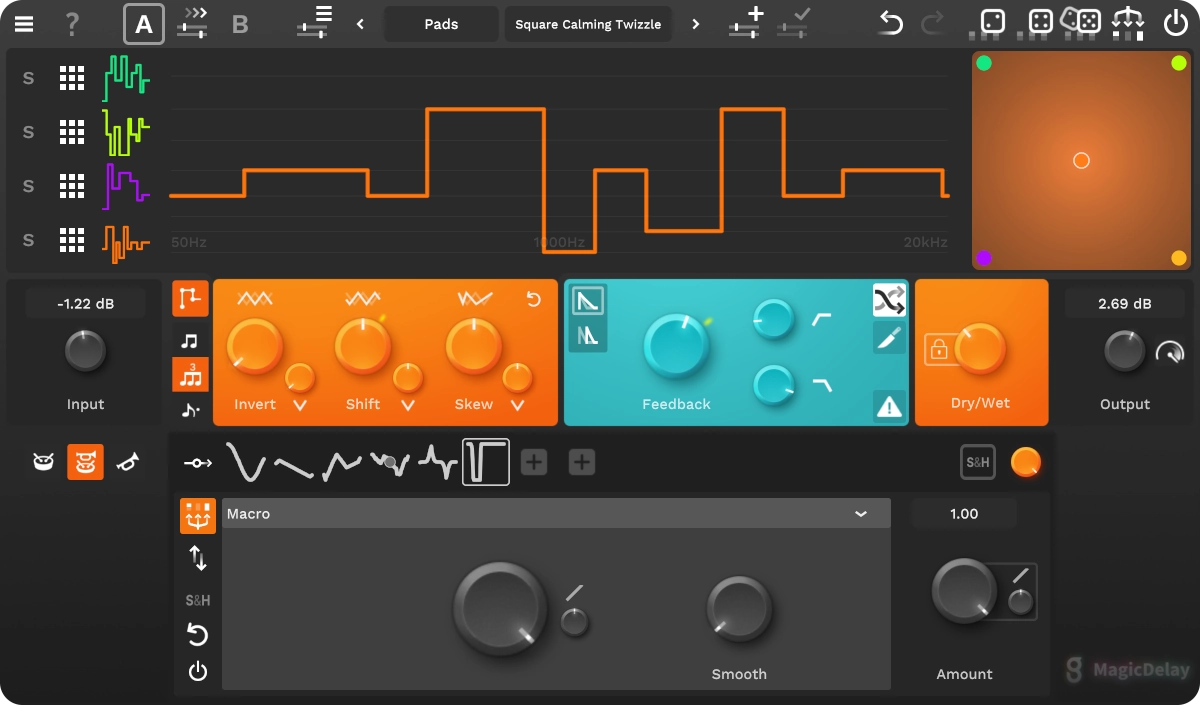This screenshot has width=1200, height=705.
Task: Open the hamburger main menu
Action: [x=24, y=24]
